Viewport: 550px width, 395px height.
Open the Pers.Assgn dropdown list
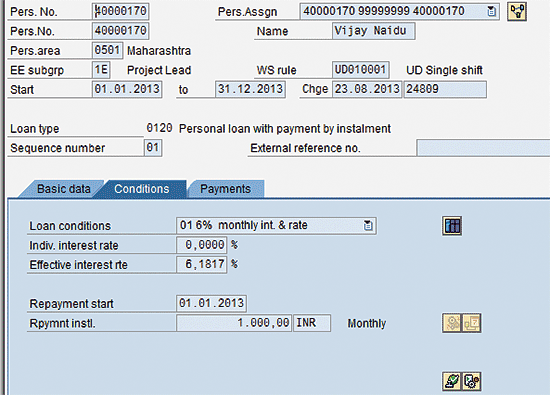pos(492,12)
